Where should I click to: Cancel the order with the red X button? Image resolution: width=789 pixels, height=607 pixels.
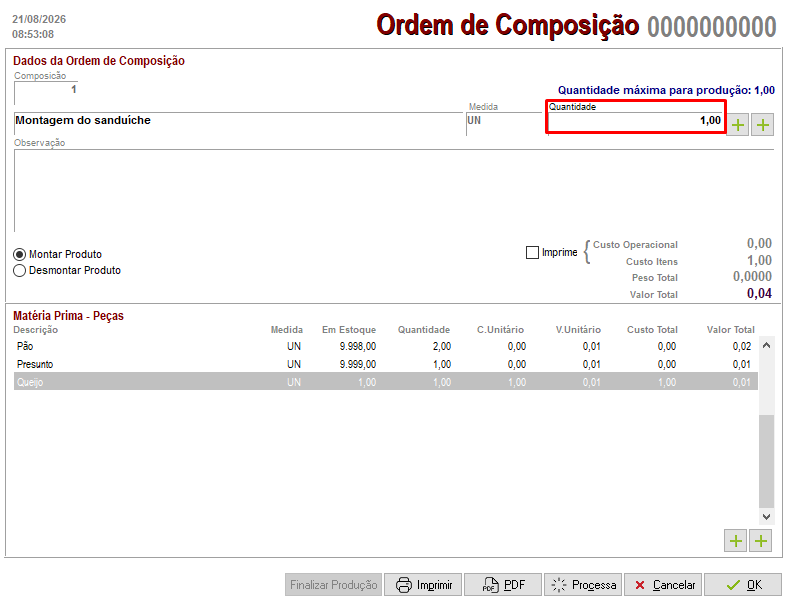pos(663,585)
